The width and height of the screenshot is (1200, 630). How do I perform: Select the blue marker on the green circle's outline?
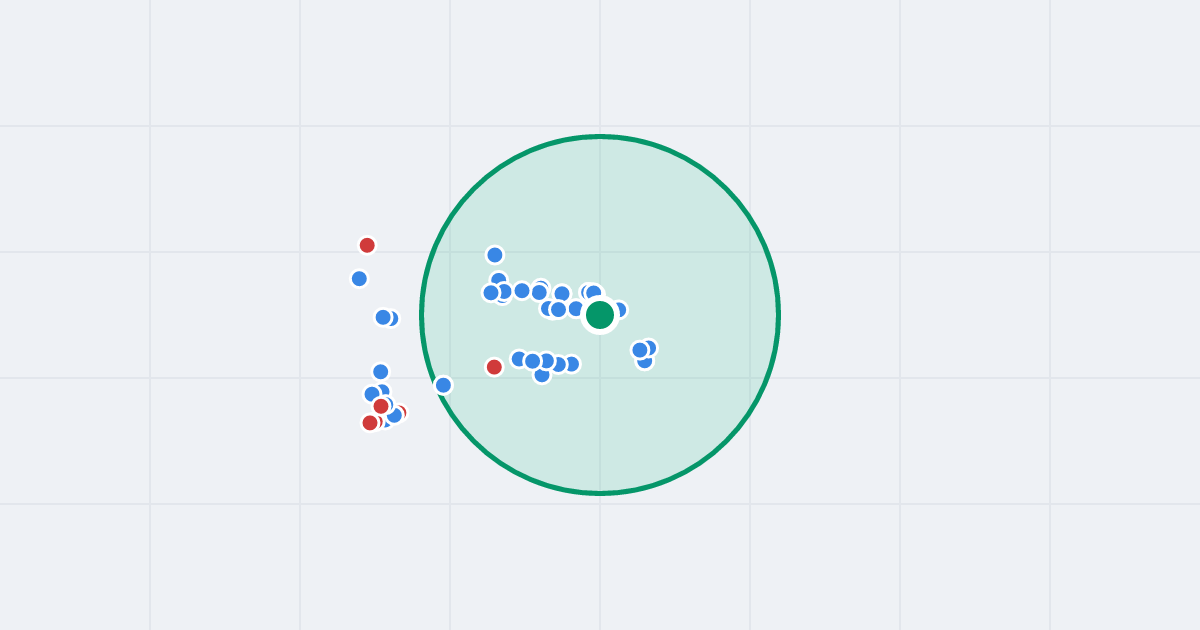(x=443, y=385)
